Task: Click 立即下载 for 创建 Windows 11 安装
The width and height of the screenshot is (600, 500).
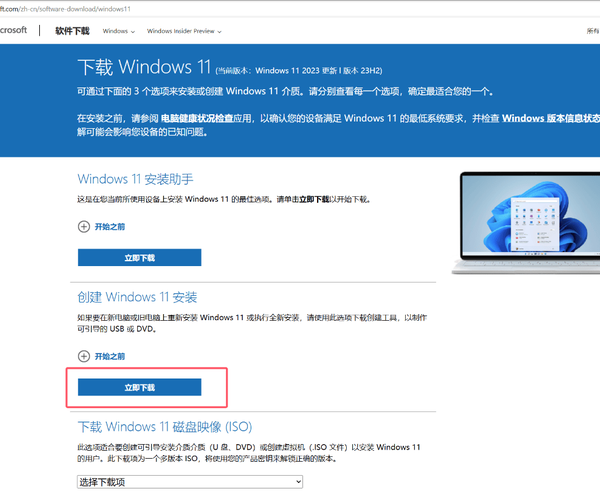Action: pos(139,387)
